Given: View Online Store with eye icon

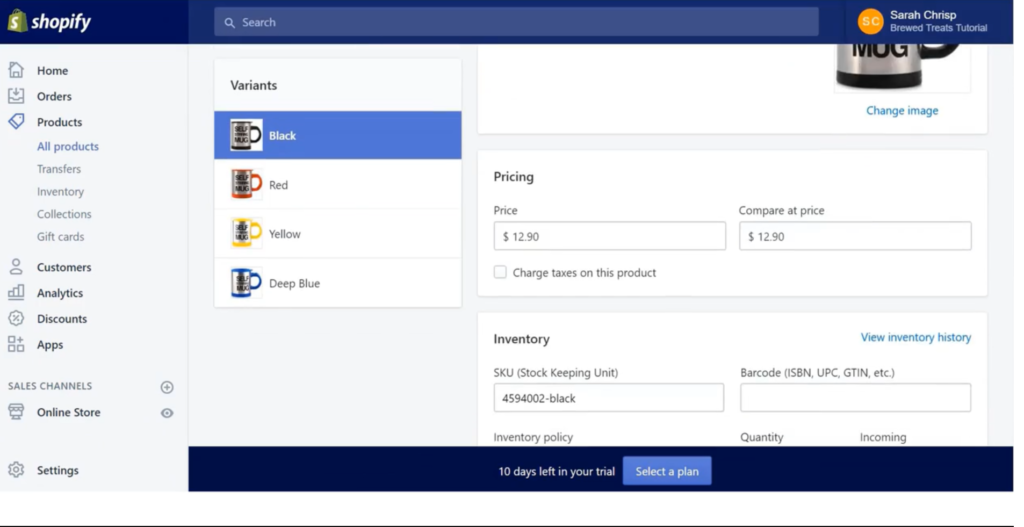Looking at the screenshot, I should tap(167, 413).
